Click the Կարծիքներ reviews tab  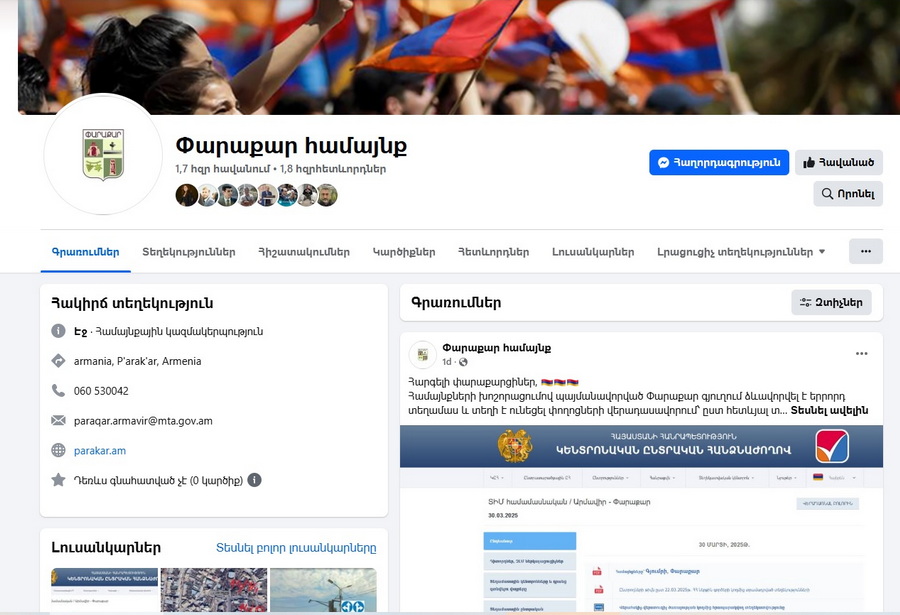pos(404,252)
